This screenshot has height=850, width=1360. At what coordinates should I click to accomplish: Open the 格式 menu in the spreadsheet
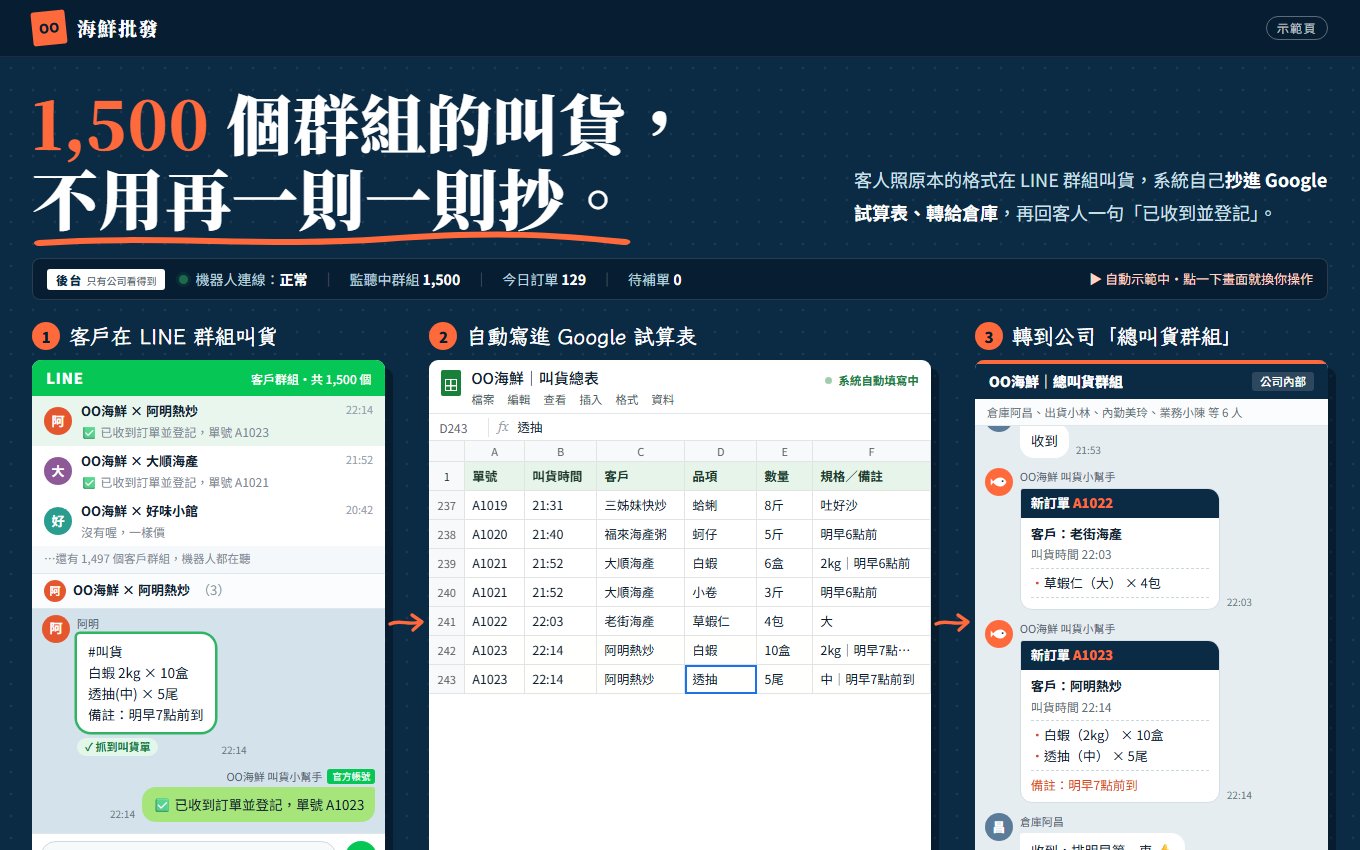click(x=627, y=400)
